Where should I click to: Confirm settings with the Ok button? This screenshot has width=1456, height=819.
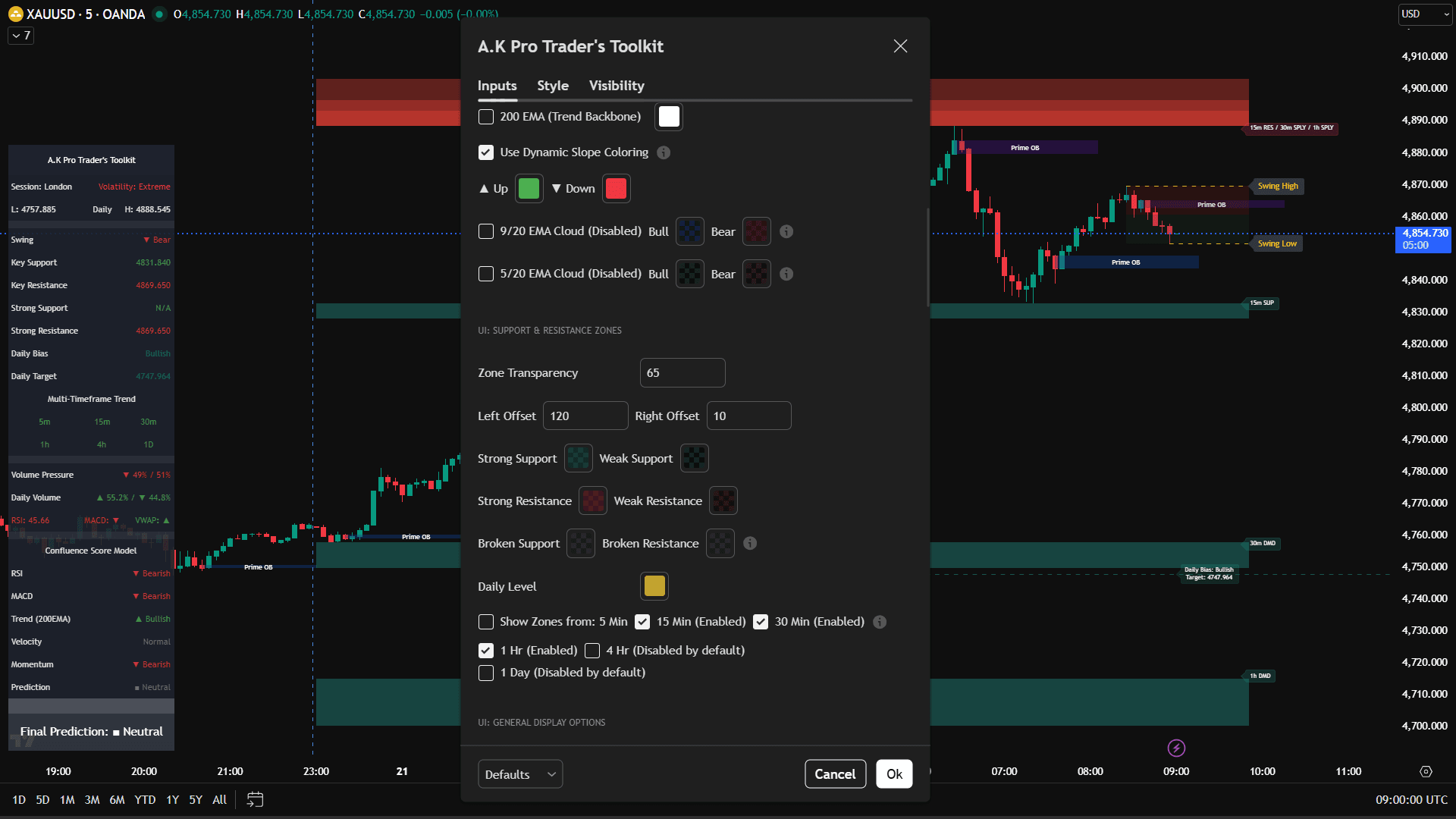(x=894, y=773)
